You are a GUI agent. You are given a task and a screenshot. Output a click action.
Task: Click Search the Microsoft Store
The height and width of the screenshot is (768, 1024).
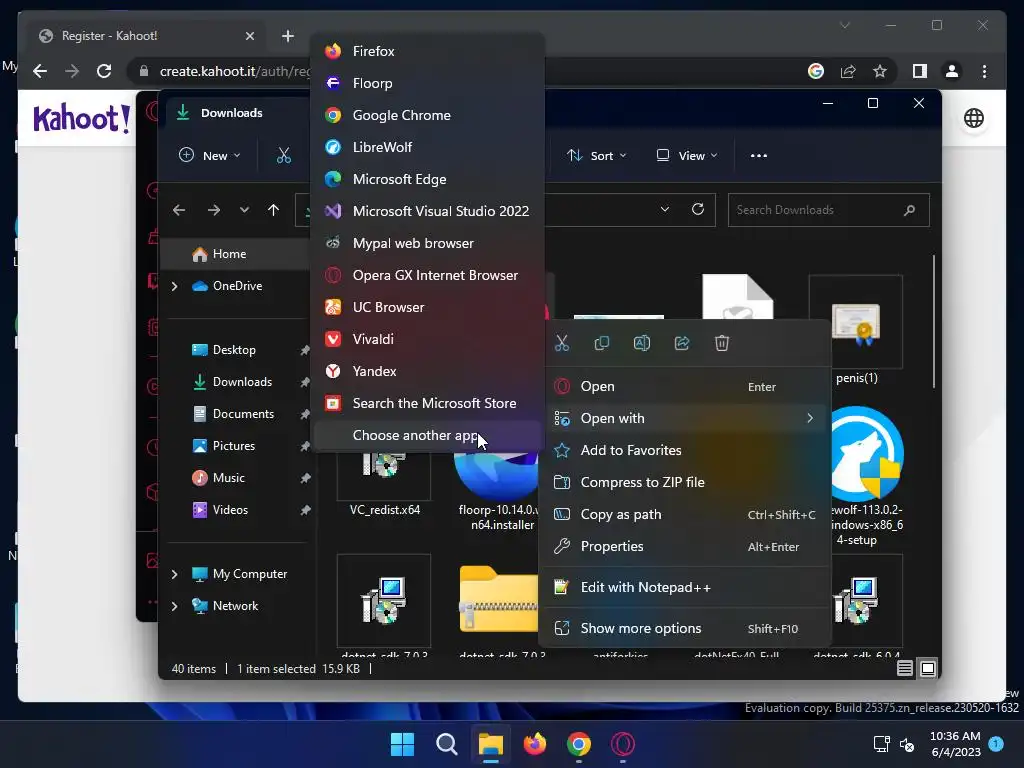(x=428, y=403)
